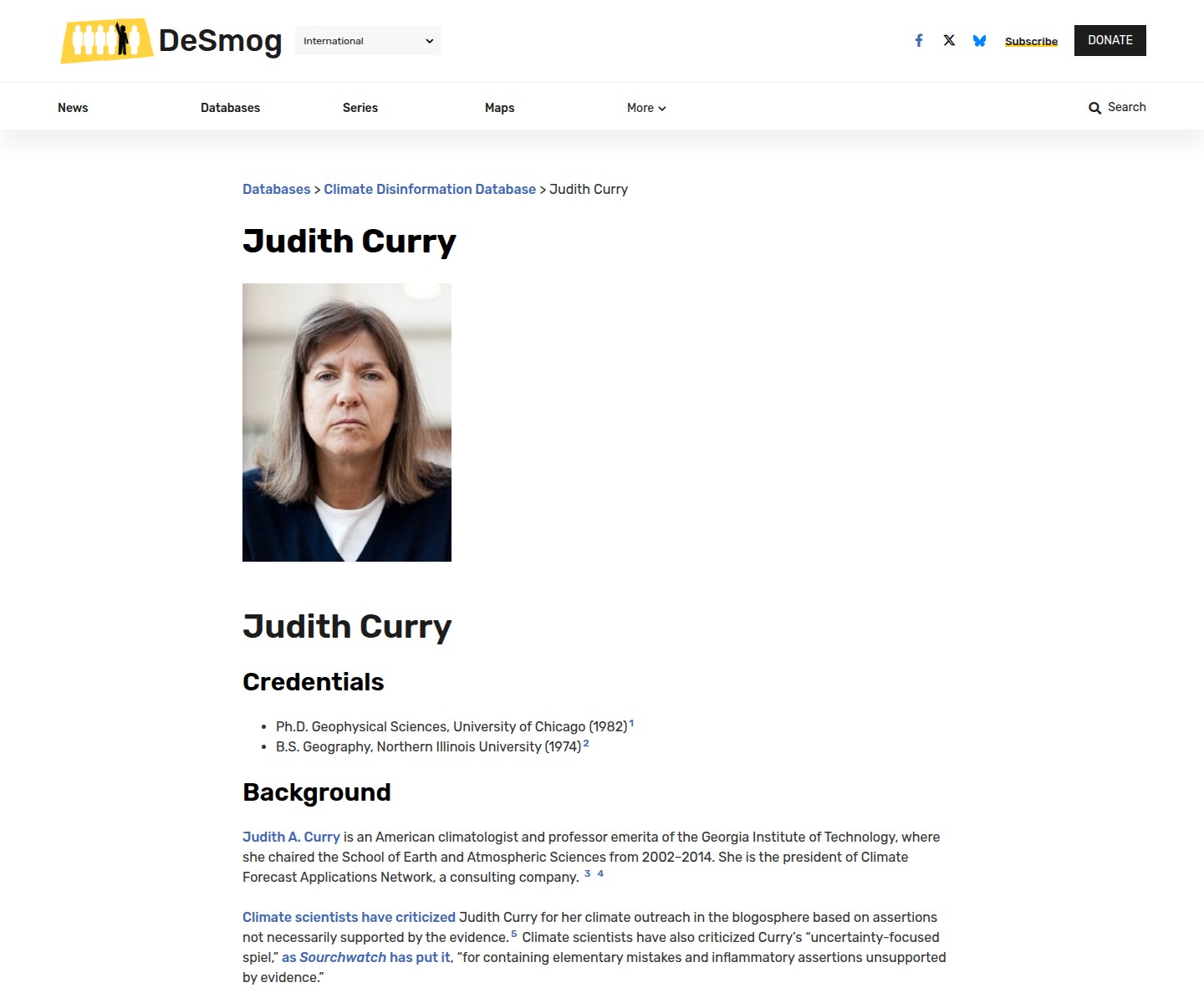Viewport: 1204px width, 1003px height.
Task: Open the DeSmog logo homepage link
Action: tap(171, 41)
